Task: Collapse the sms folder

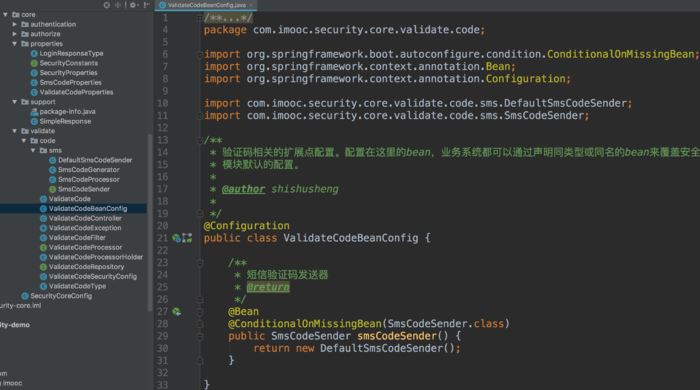Action: point(33,150)
